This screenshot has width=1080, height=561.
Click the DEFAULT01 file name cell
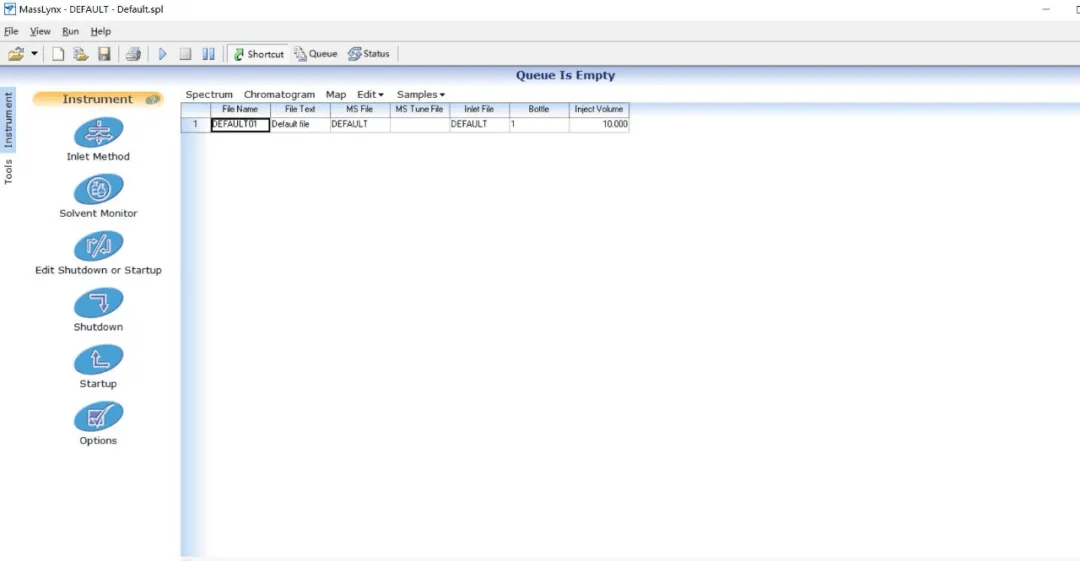[x=240, y=124]
